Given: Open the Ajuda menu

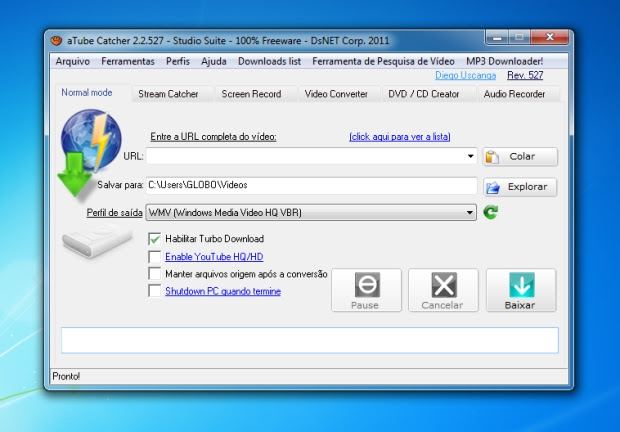Looking at the screenshot, I should [214, 61].
